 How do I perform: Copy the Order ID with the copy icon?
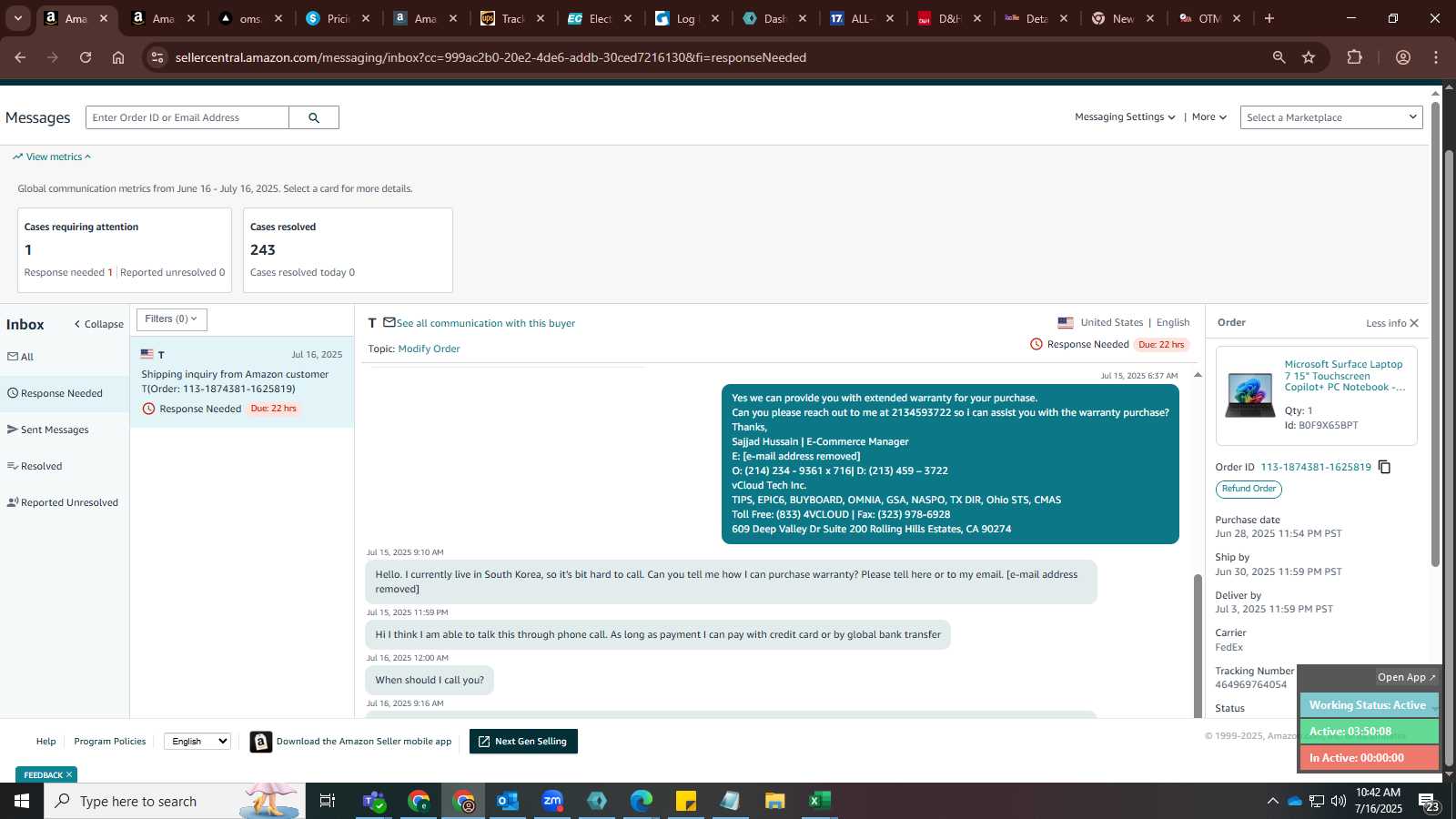(x=1384, y=467)
